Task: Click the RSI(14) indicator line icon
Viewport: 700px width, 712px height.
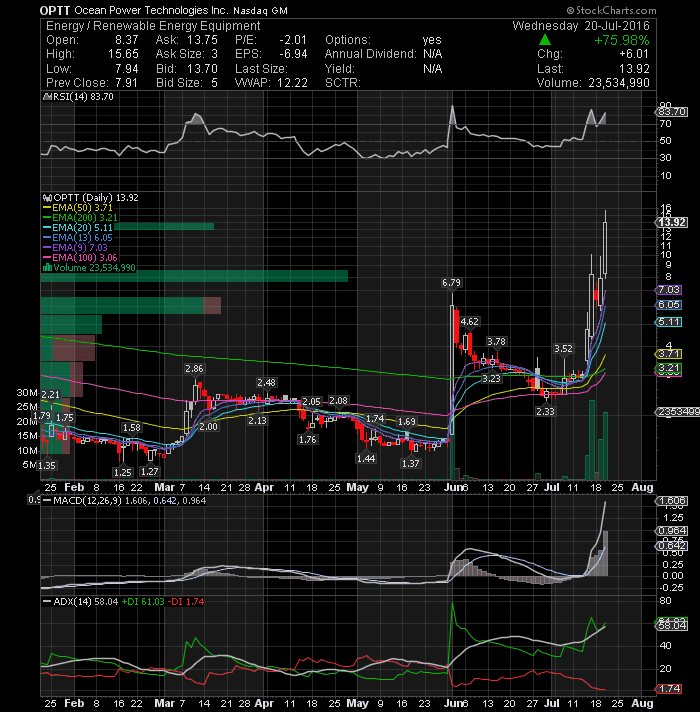Action: coord(46,97)
